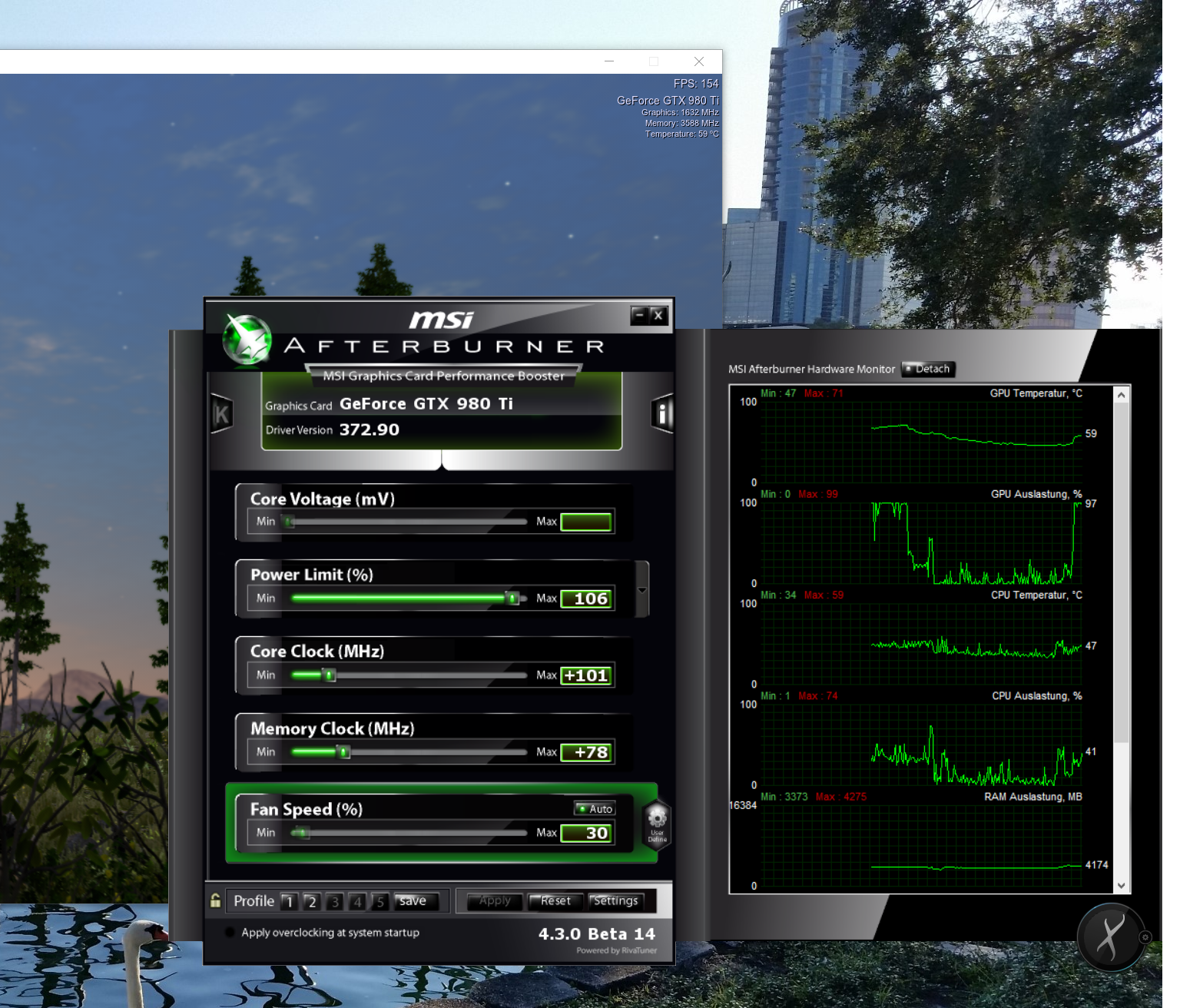This screenshot has width=1180, height=1008.
Task: Maximize the benchmark window
Action: [x=654, y=61]
